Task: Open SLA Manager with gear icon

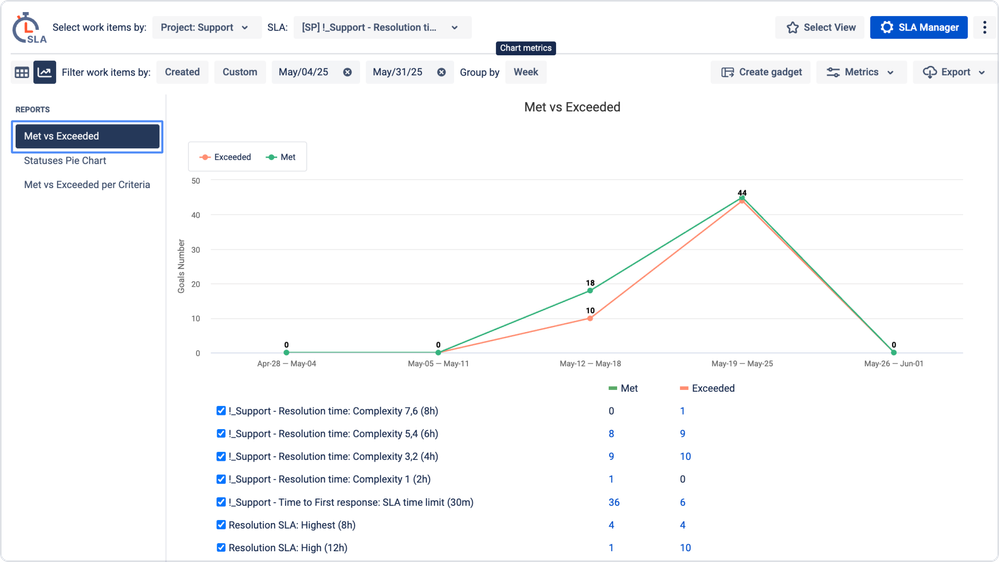Action: [918, 28]
